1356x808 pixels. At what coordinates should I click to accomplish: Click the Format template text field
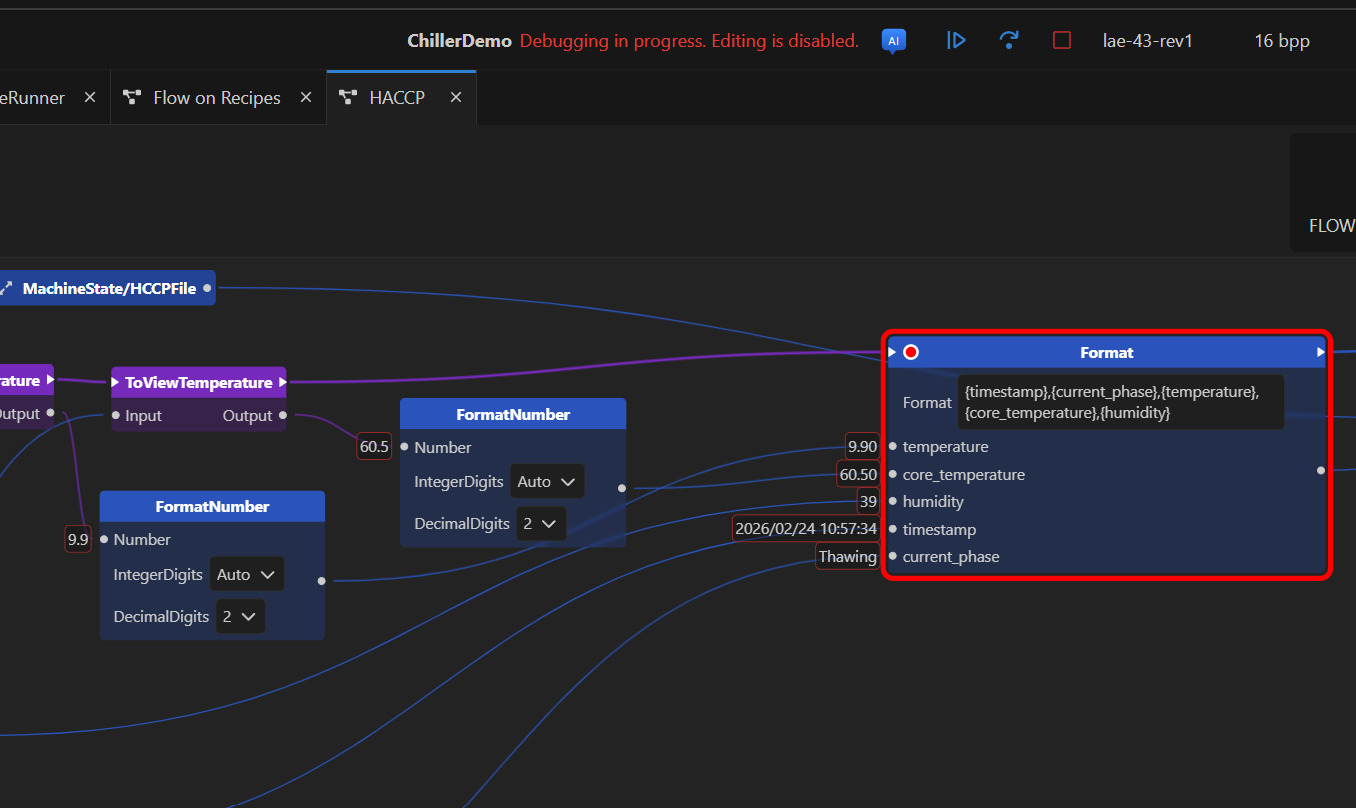pyautogui.click(x=1119, y=403)
